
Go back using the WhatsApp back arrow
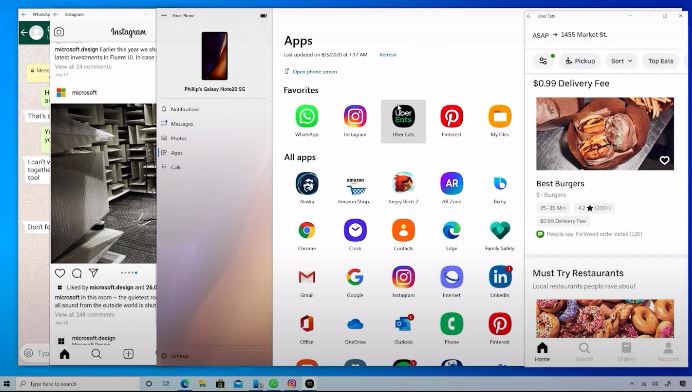click(x=24, y=32)
